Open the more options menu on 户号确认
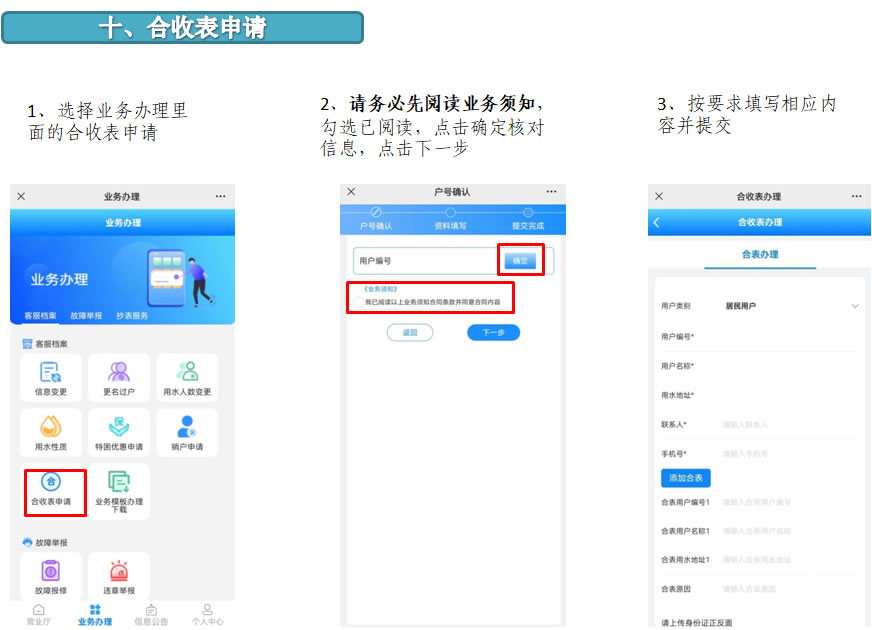 tap(551, 192)
